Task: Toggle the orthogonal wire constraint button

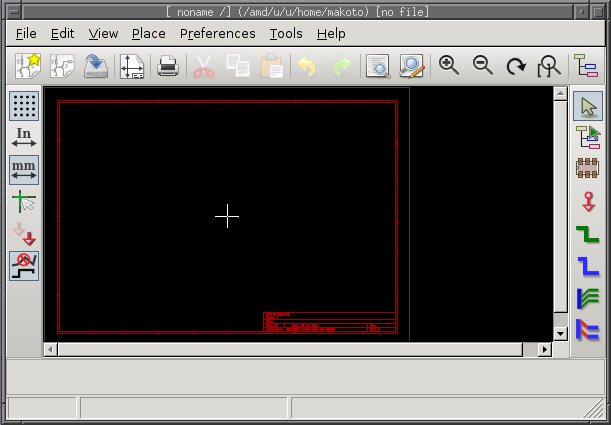Action: [x=25, y=265]
